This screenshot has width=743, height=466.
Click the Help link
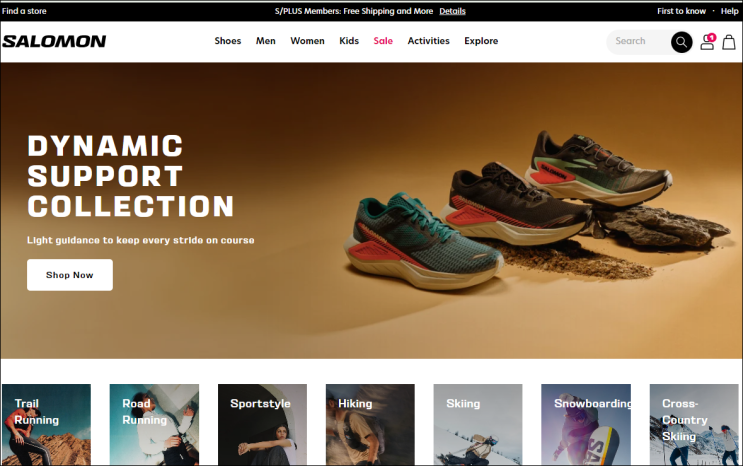point(729,11)
